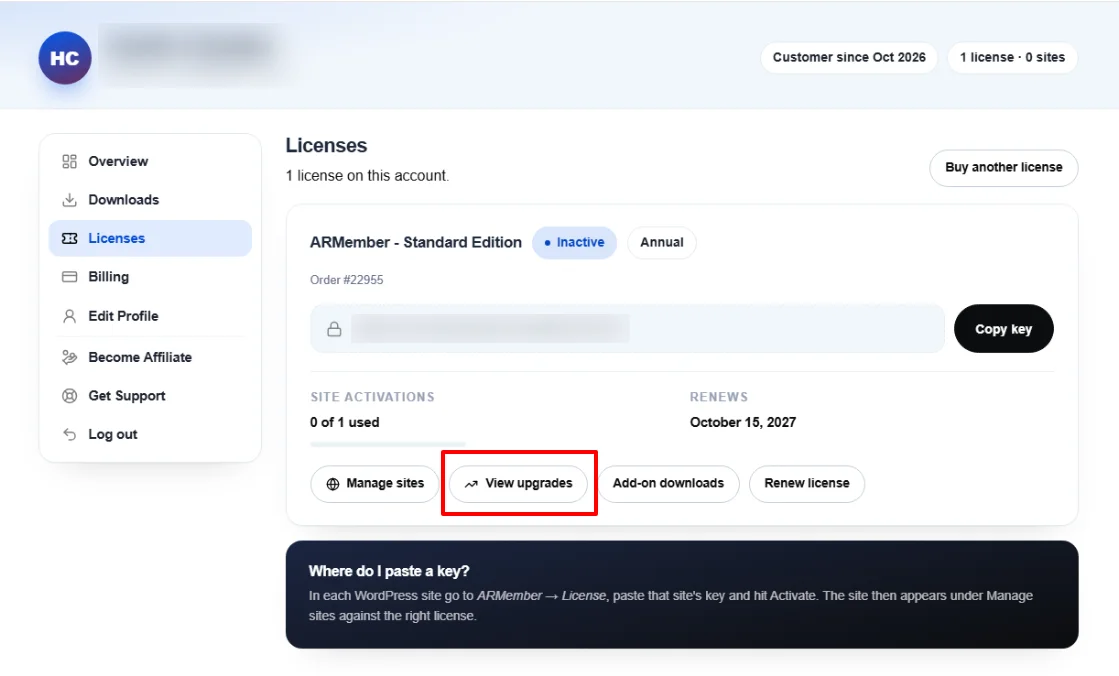Click the 'Order #22955' text
1119x676 pixels.
(346, 280)
